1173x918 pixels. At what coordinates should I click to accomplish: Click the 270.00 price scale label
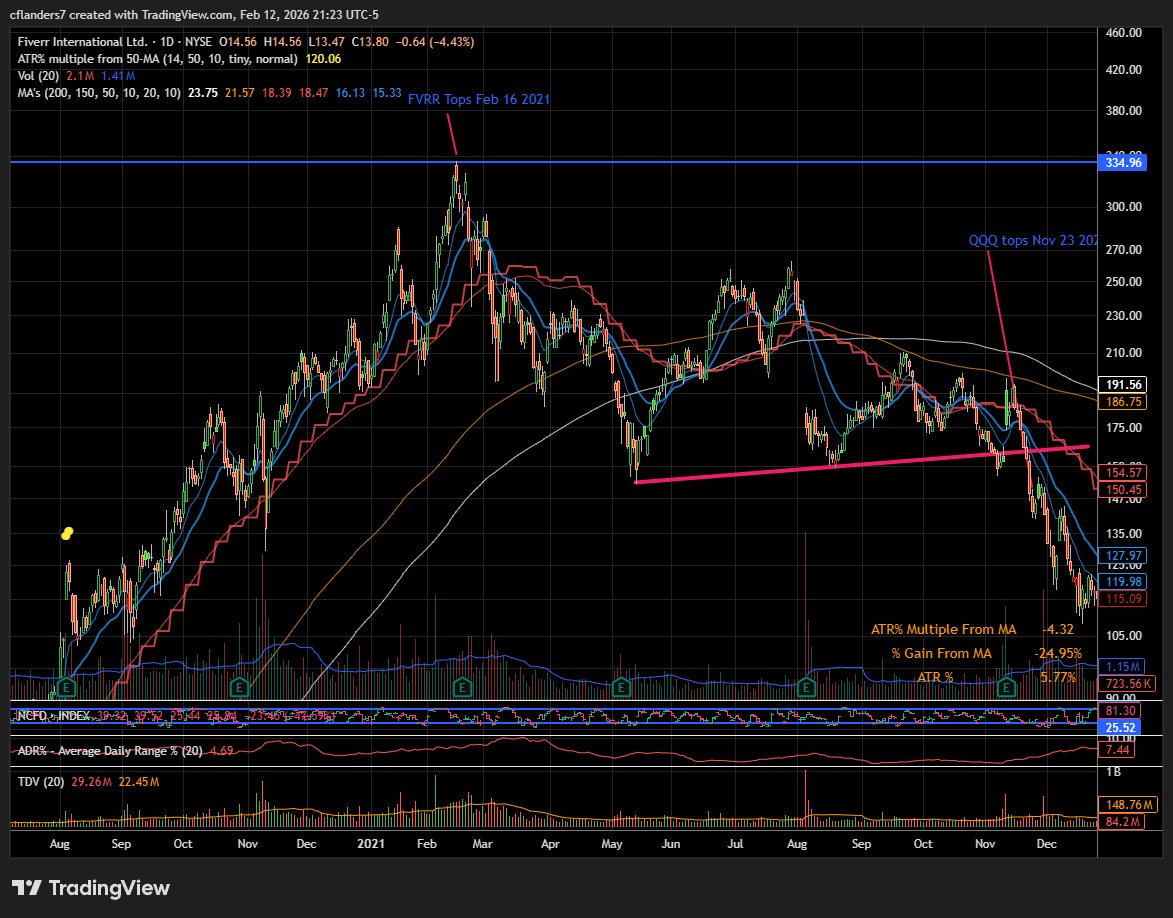(1124, 249)
